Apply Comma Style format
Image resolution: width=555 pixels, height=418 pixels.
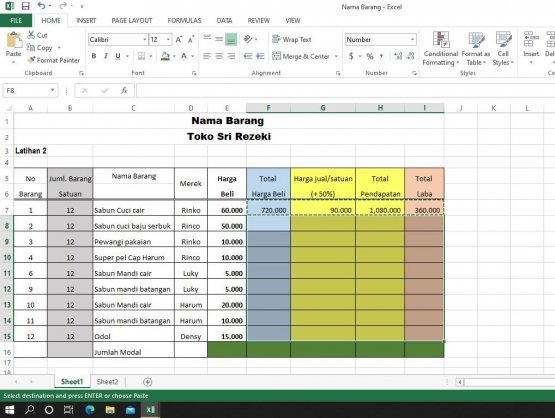pyautogui.click(x=382, y=56)
